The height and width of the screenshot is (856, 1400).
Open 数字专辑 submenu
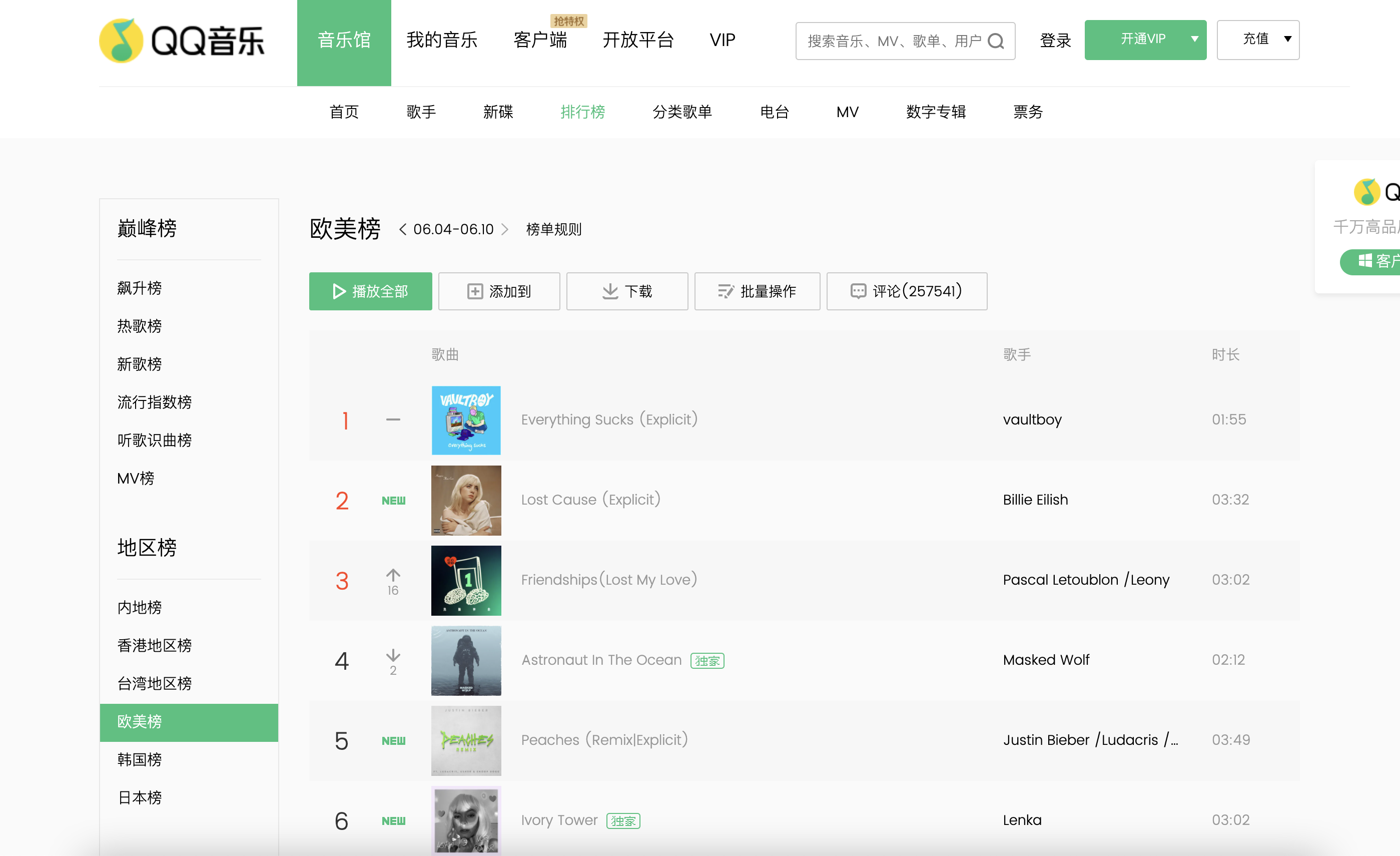pyautogui.click(x=936, y=112)
